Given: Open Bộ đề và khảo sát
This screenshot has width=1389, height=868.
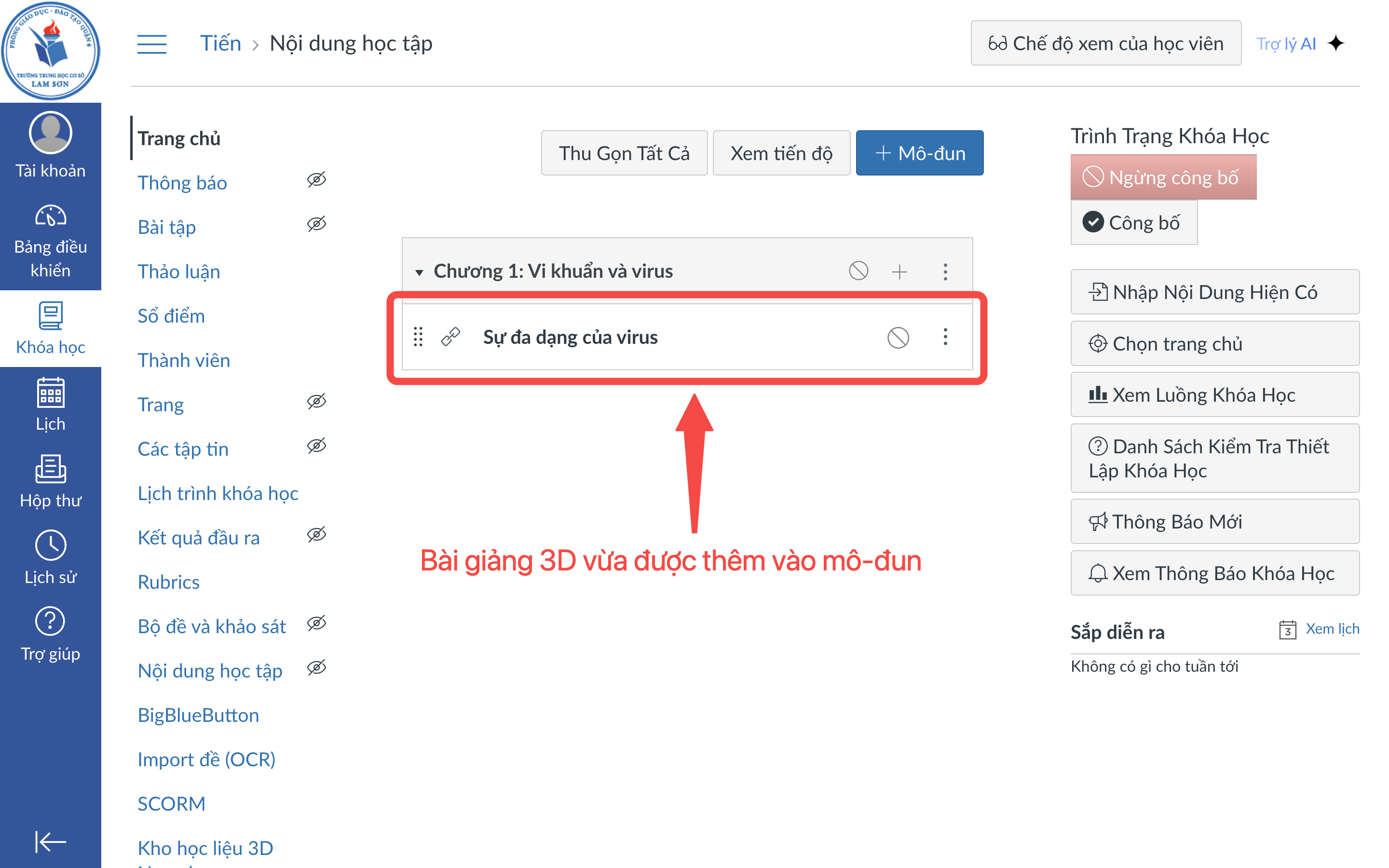Looking at the screenshot, I should pos(212,626).
